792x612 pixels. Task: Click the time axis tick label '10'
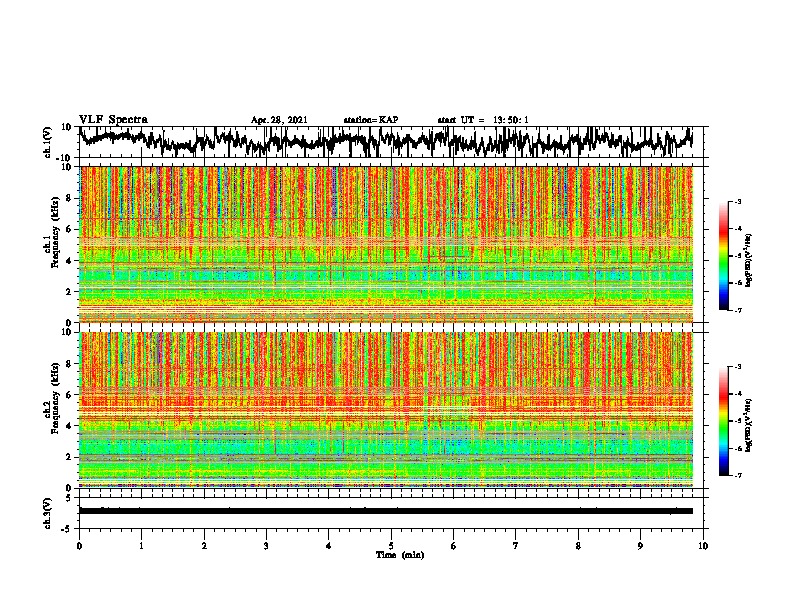tap(703, 546)
